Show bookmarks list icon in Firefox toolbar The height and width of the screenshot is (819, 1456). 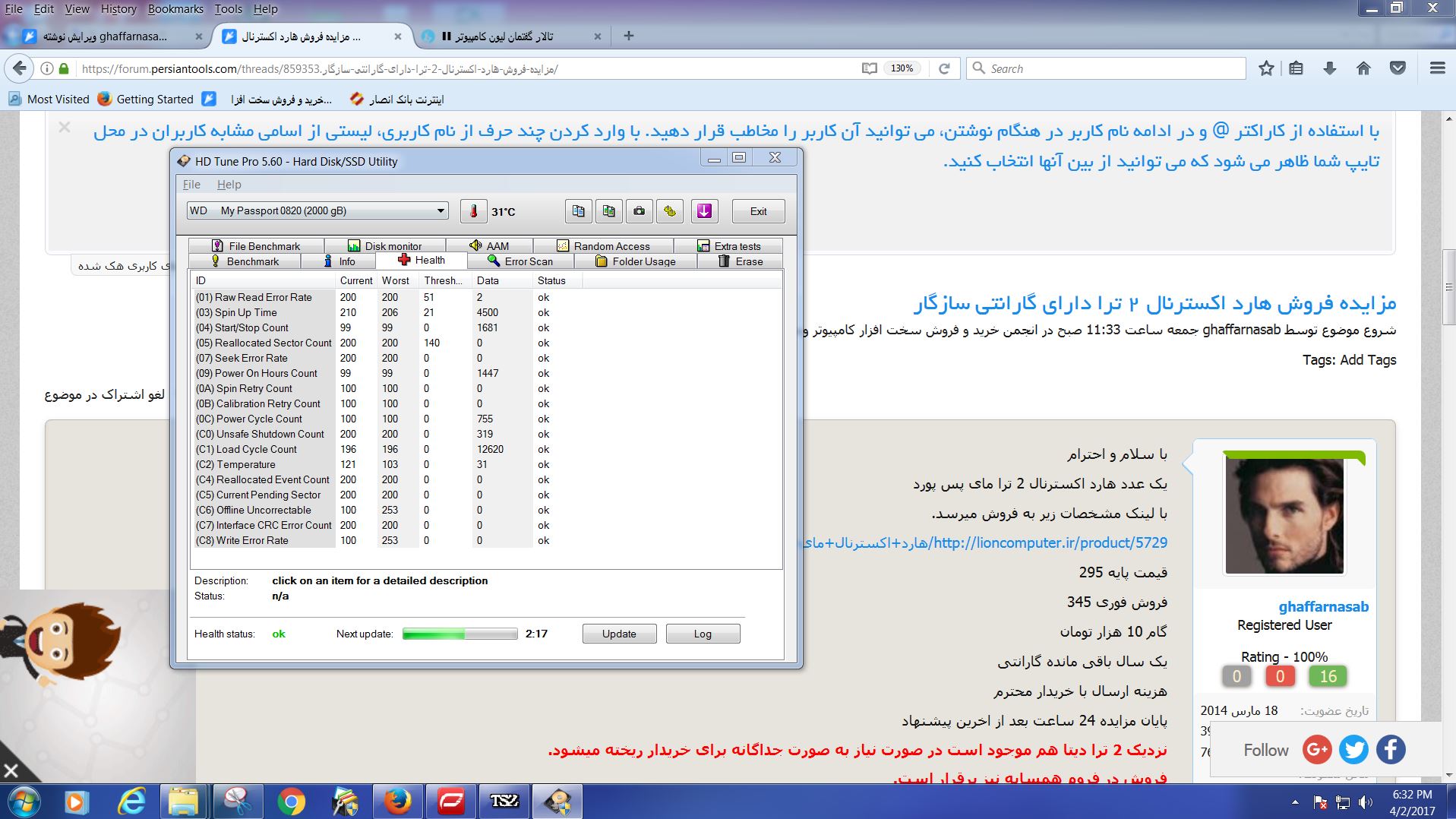[1297, 68]
